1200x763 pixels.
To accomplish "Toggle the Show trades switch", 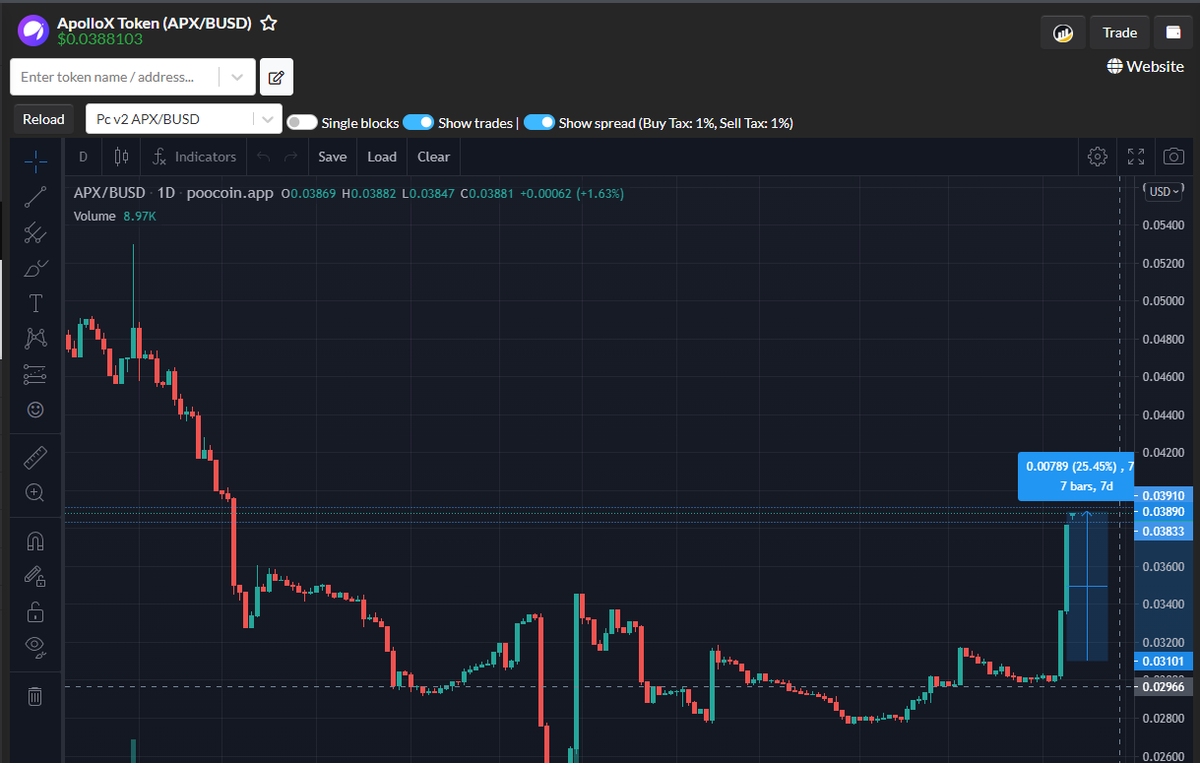I will [418, 122].
